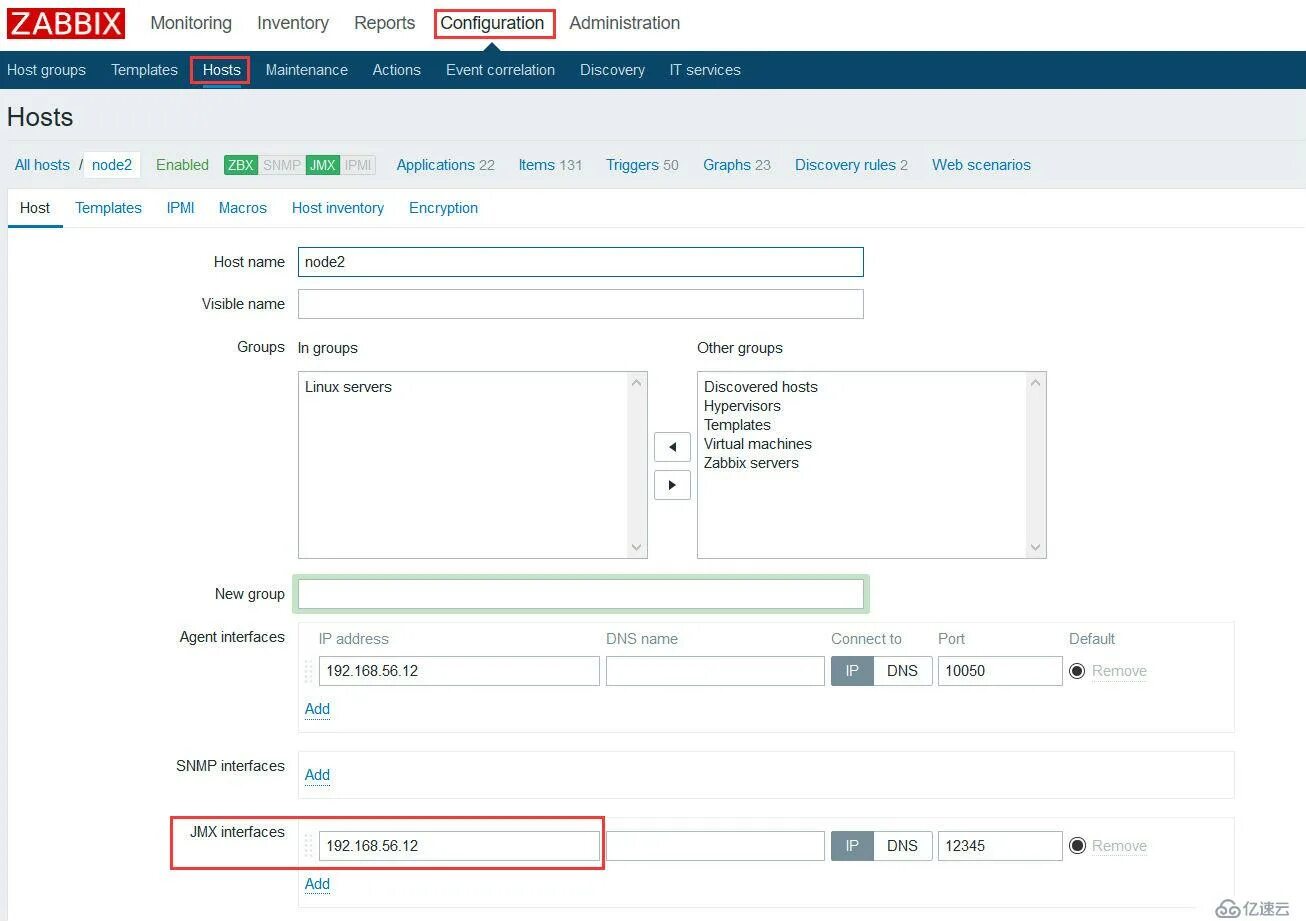
Task: Select Agent interface default radio button
Action: click(1077, 671)
